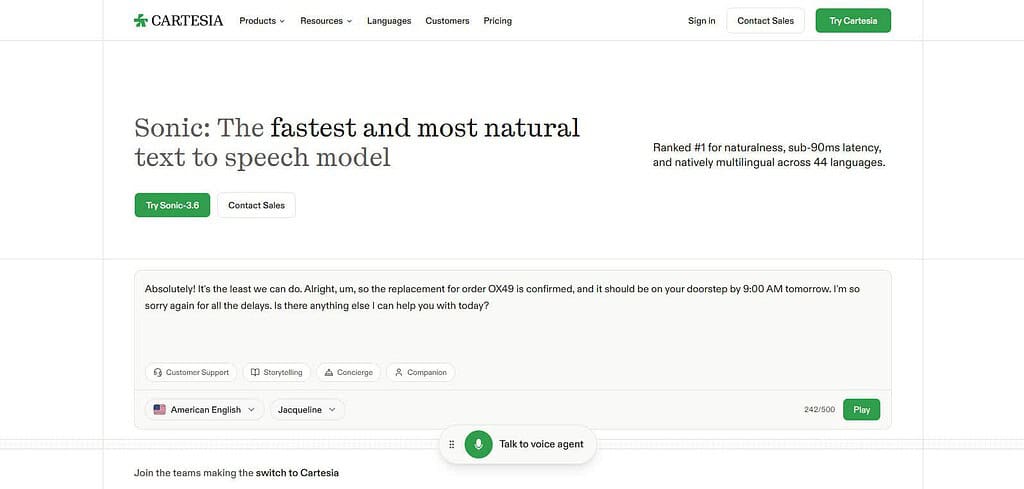View the Pricing page
The image size is (1024, 489).
[x=498, y=21]
